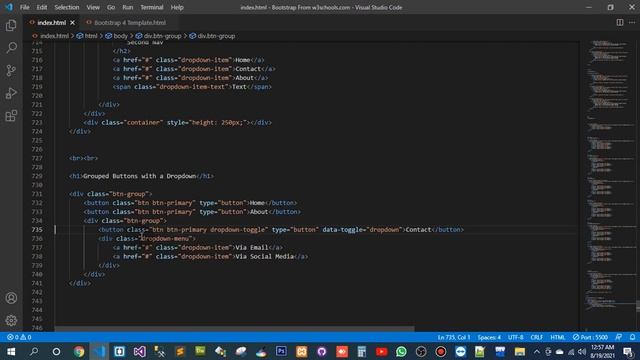The image size is (640, 360).
Task: Open Run and Debug view
Action: point(11,93)
